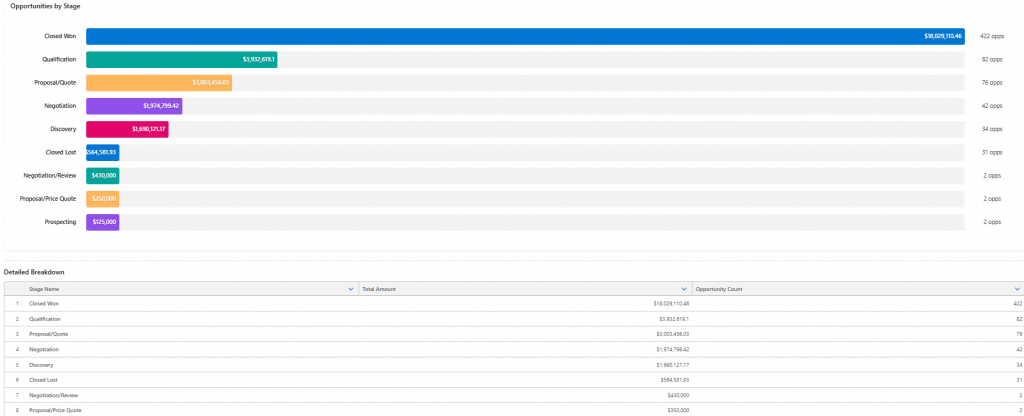Open the Total Amount column dropdown arrow
The width and height of the screenshot is (1024, 416).
pyautogui.click(x=684, y=289)
